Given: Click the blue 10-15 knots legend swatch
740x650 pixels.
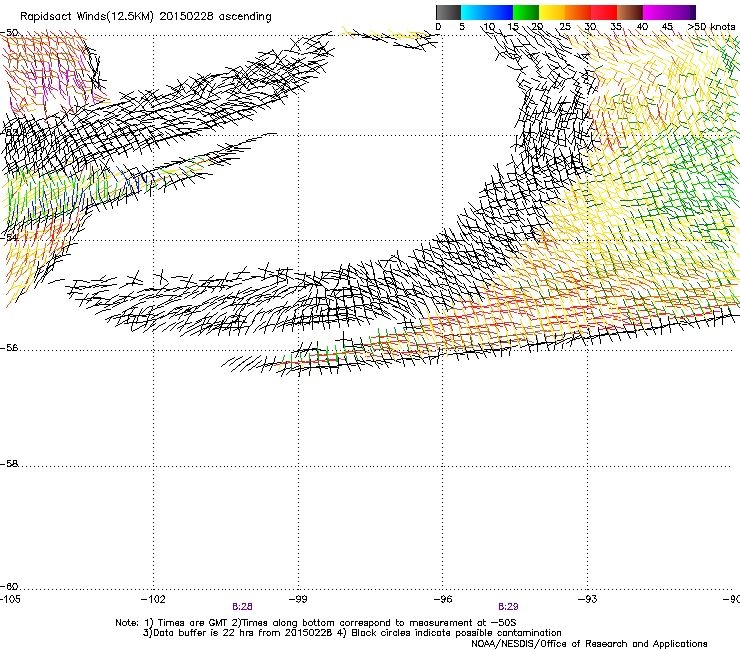Looking at the screenshot, I should (500, 12).
